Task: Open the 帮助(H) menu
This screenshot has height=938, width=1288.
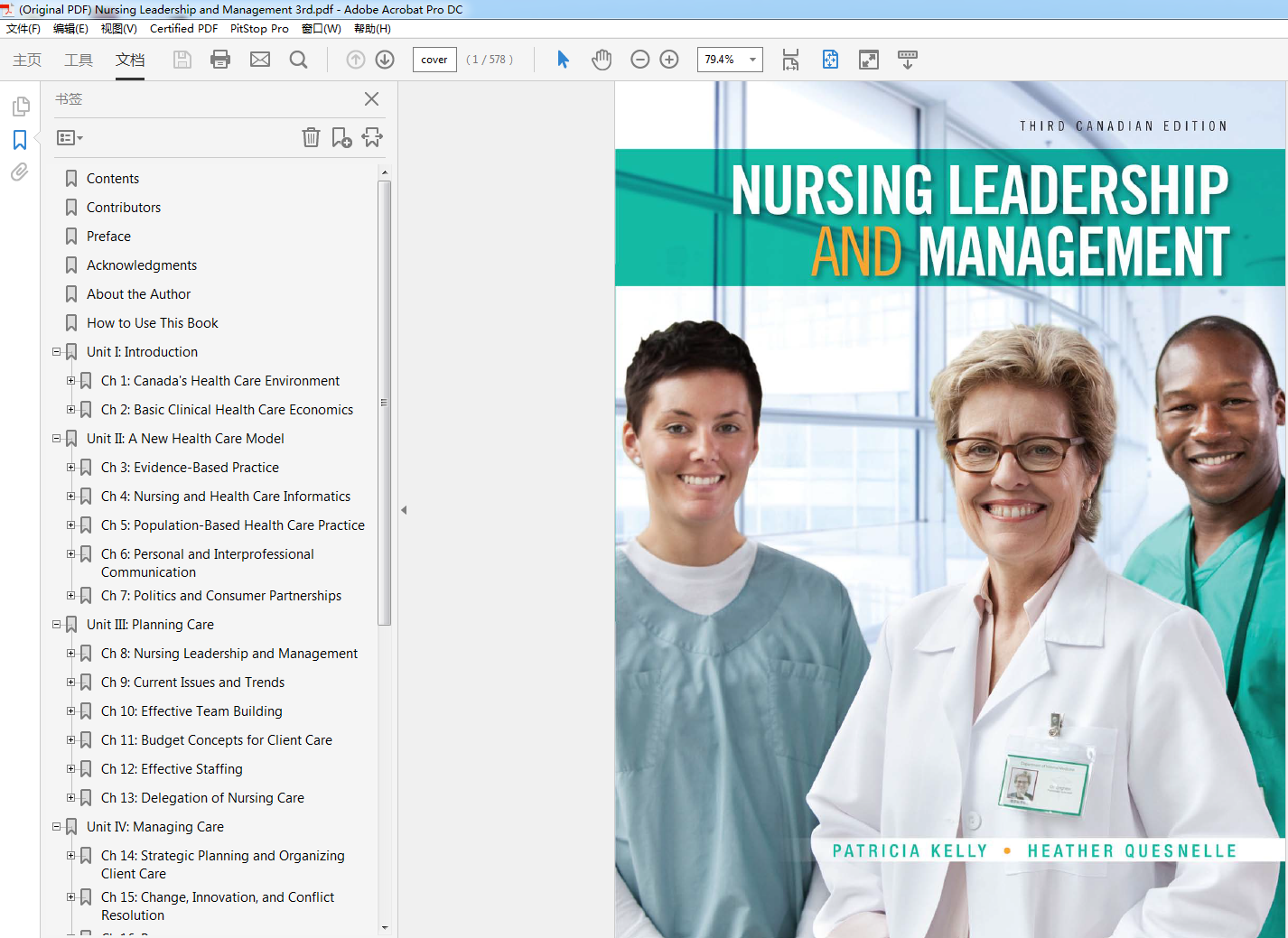Action: [x=372, y=29]
